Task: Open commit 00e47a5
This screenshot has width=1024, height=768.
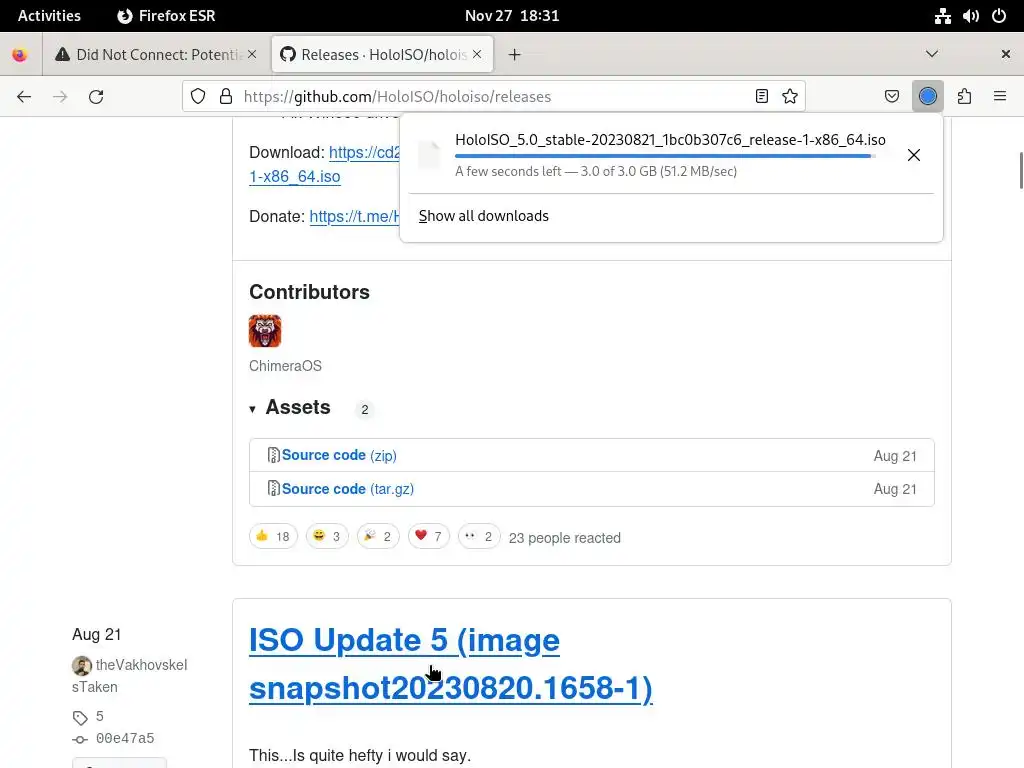Action: tap(125, 739)
